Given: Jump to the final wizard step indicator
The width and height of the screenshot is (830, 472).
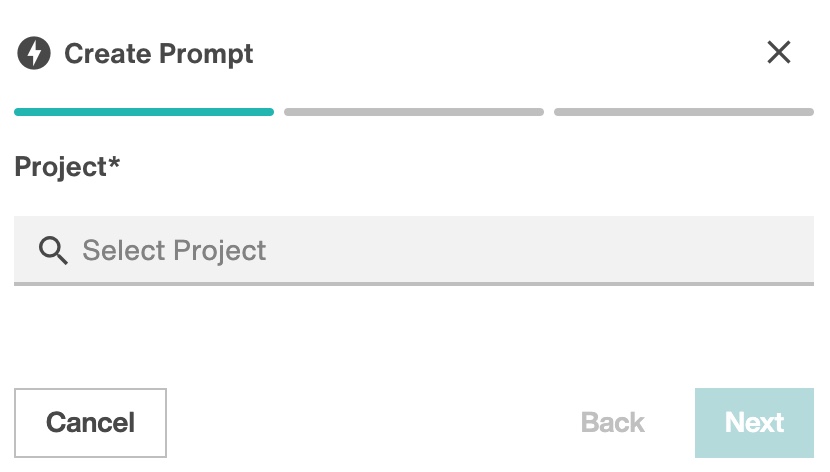Looking at the screenshot, I should click(684, 112).
